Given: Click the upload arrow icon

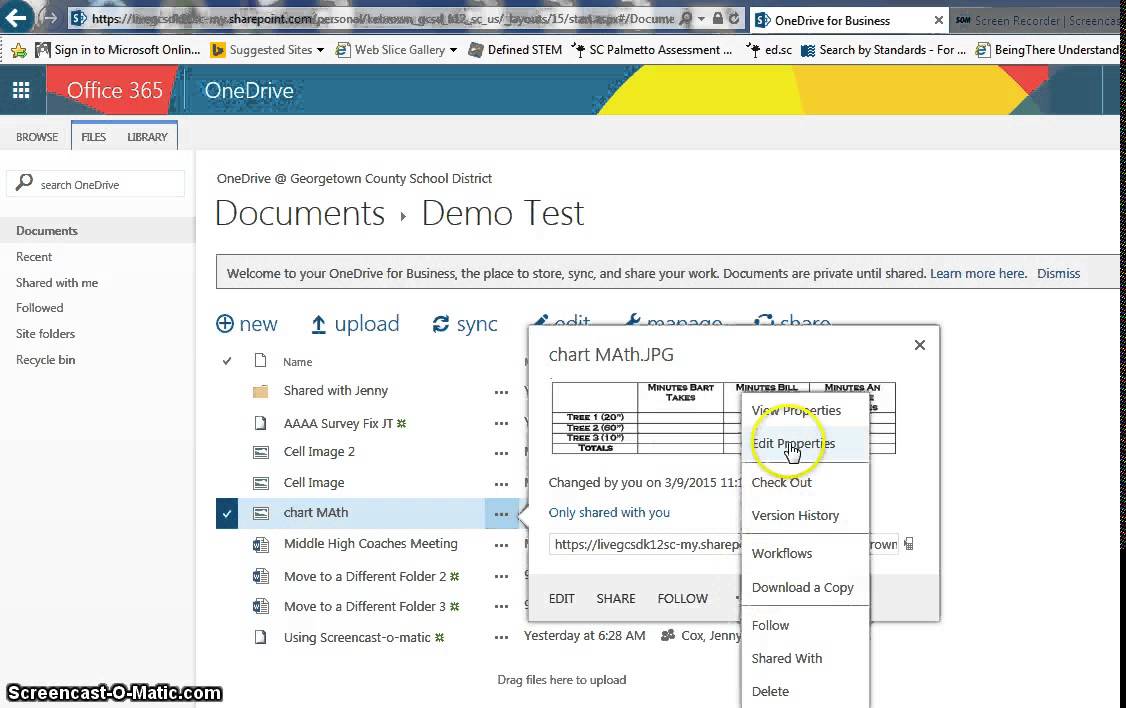Looking at the screenshot, I should point(318,325).
